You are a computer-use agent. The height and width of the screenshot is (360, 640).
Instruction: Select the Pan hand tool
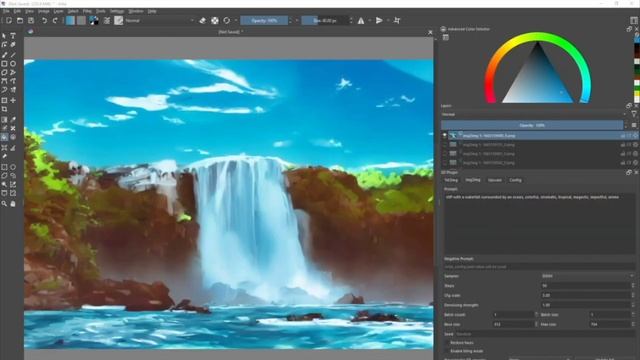pyautogui.click(x=13, y=203)
